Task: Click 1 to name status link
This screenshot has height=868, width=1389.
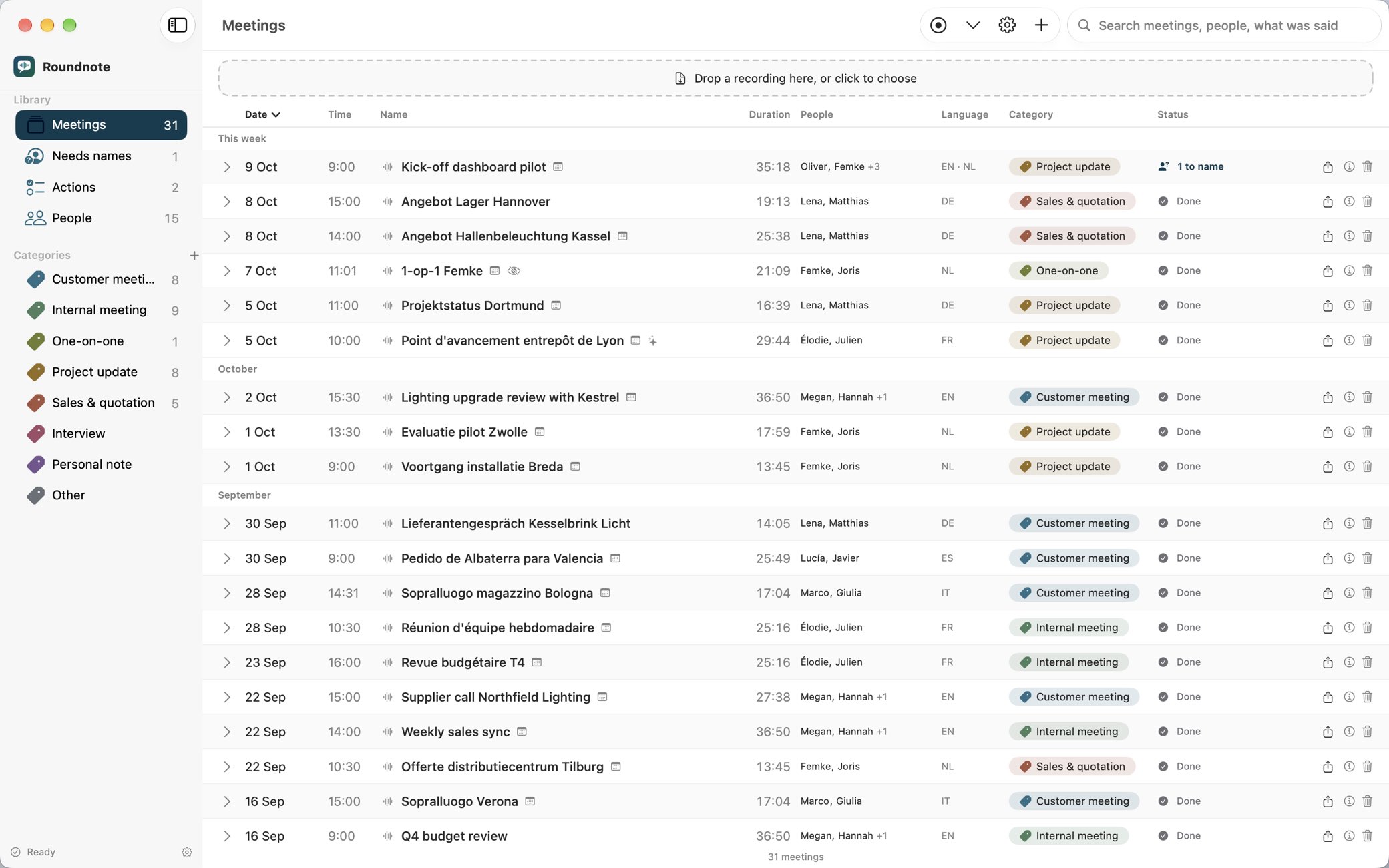Action: pos(1191,166)
